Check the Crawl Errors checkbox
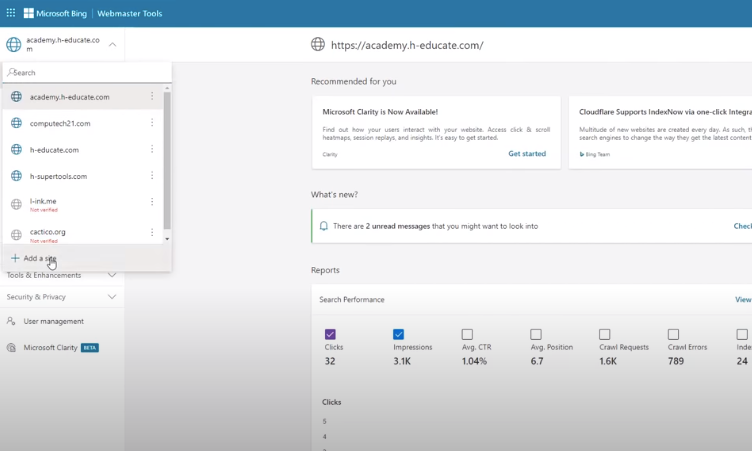752x451 pixels. [673, 334]
